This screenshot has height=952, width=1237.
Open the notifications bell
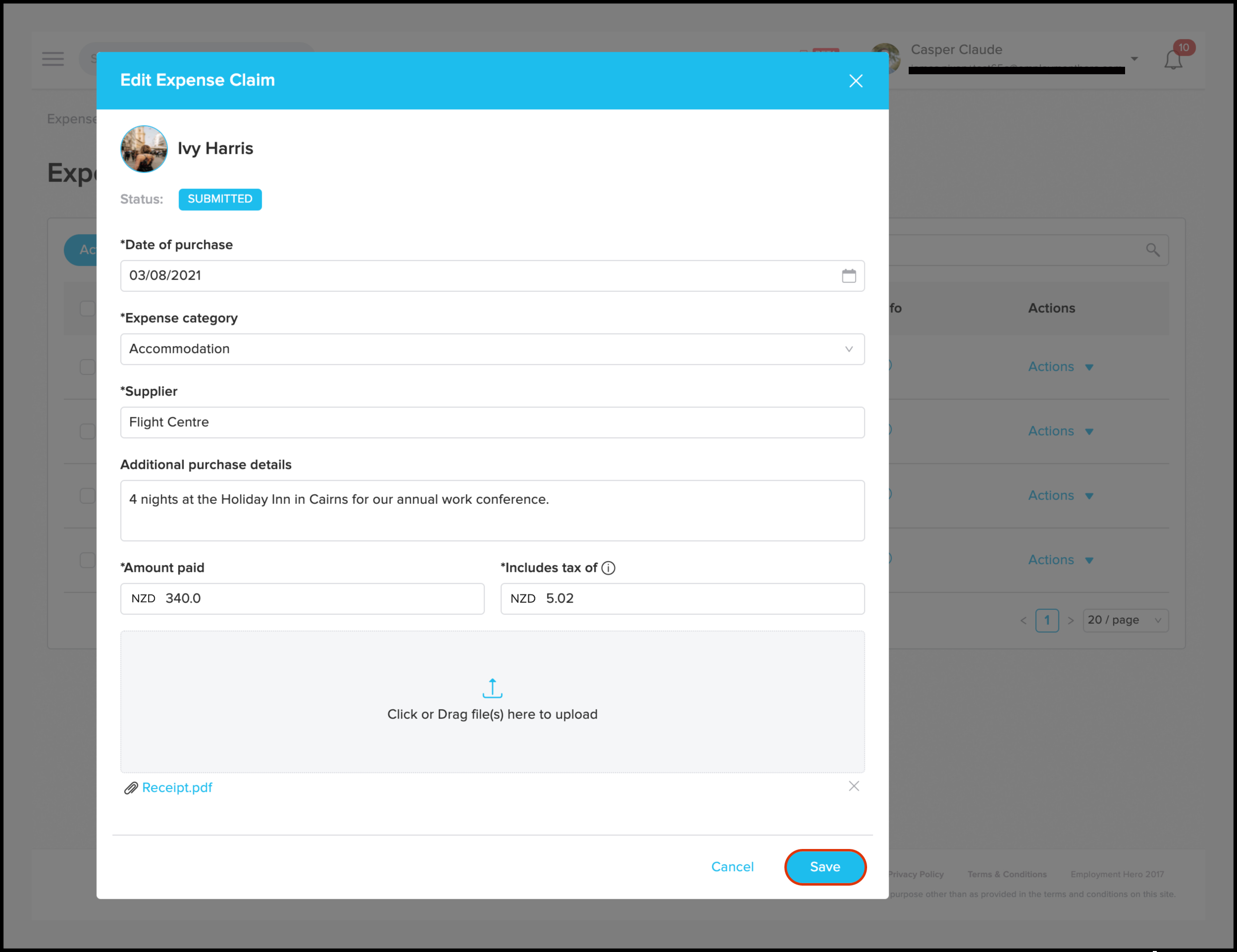coord(1173,59)
